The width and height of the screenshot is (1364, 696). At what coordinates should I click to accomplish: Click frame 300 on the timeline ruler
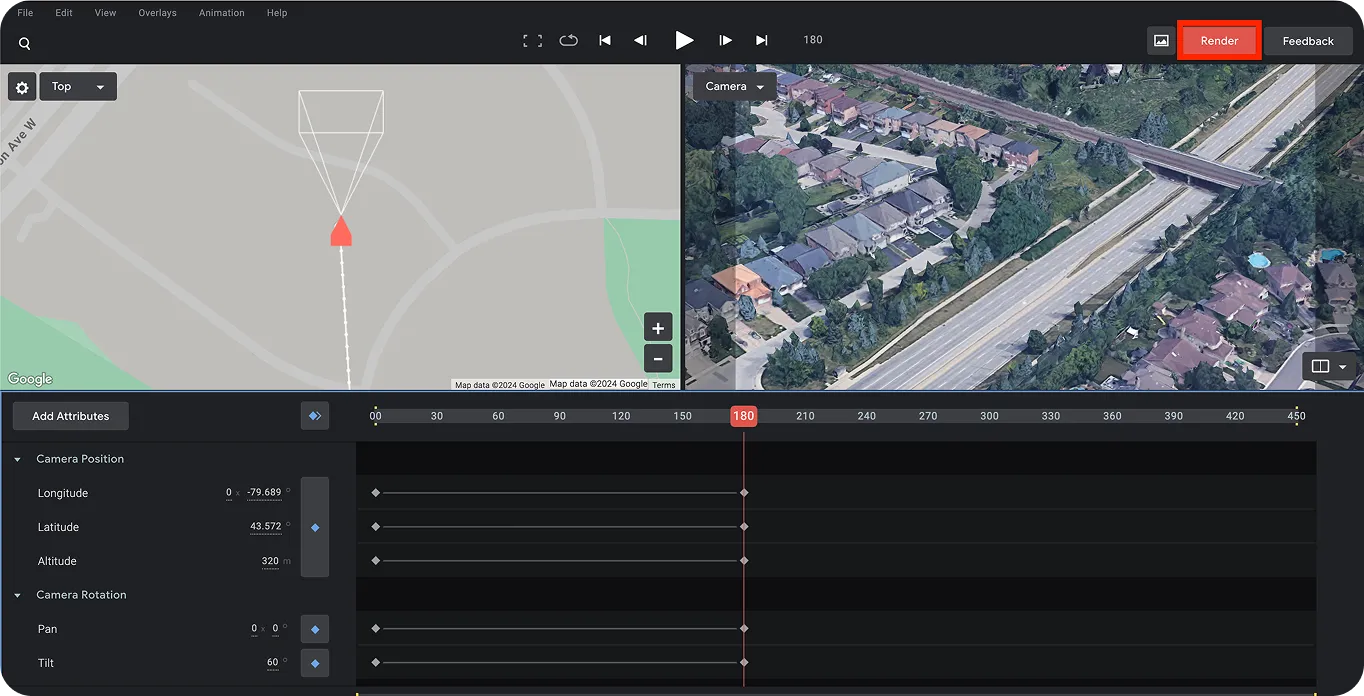[x=989, y=416]
